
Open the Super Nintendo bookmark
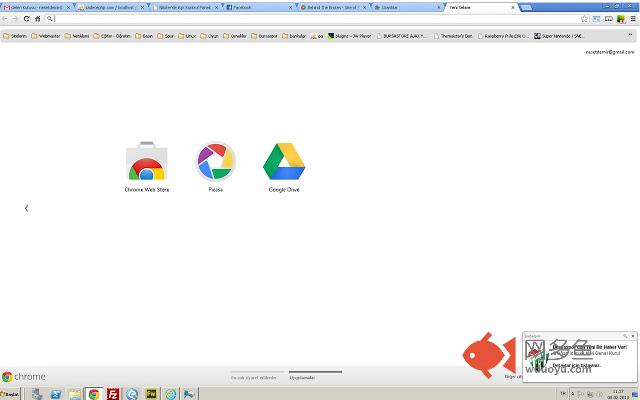coord(559,36)
